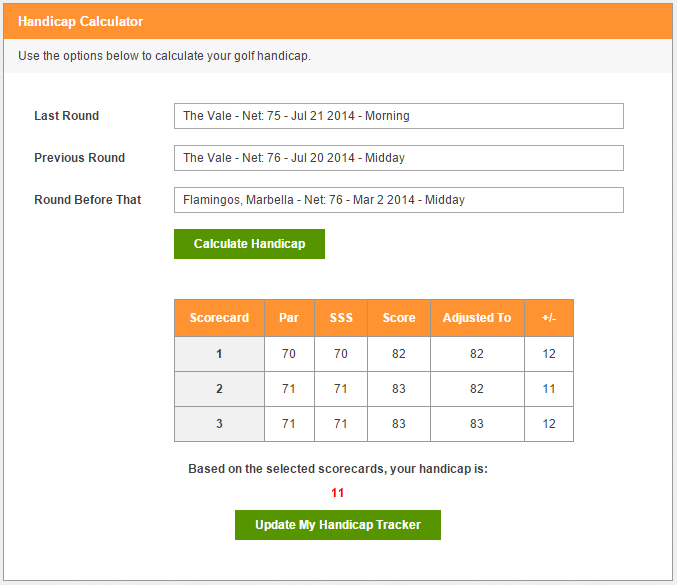Click the Last Round label
The image size is (677, 585).
click(x=66, y=116)
